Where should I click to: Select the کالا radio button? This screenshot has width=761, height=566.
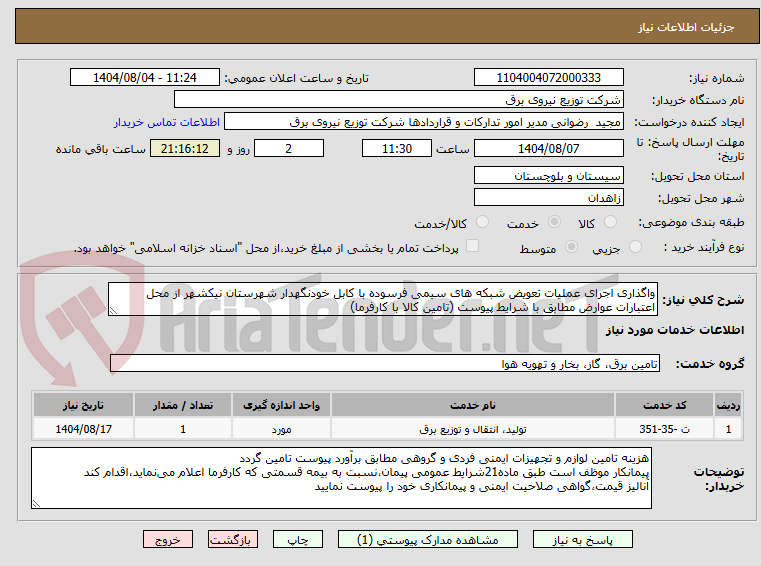(x=610, y=222)
